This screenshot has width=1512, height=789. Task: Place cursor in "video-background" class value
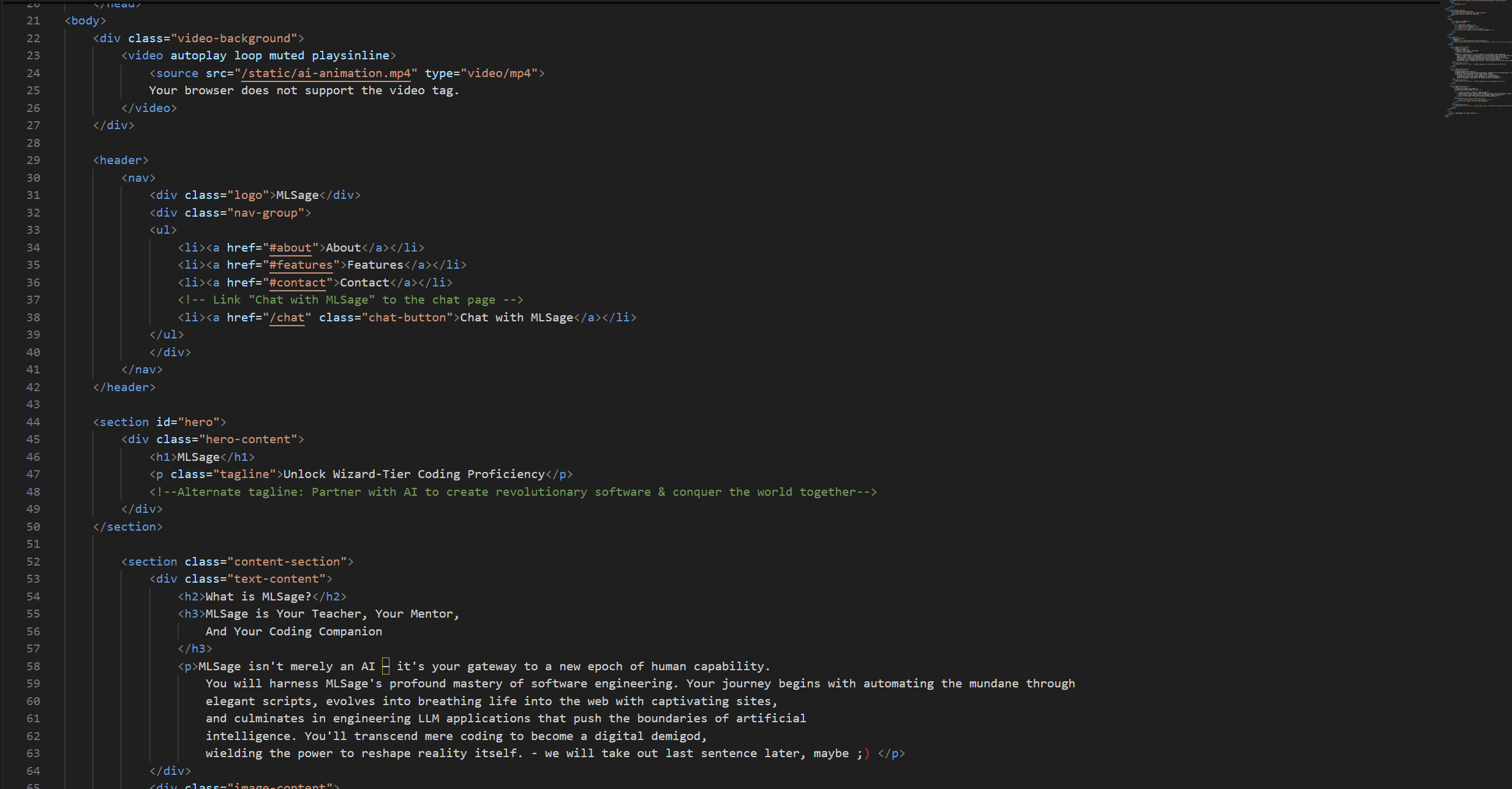(233, 39)
